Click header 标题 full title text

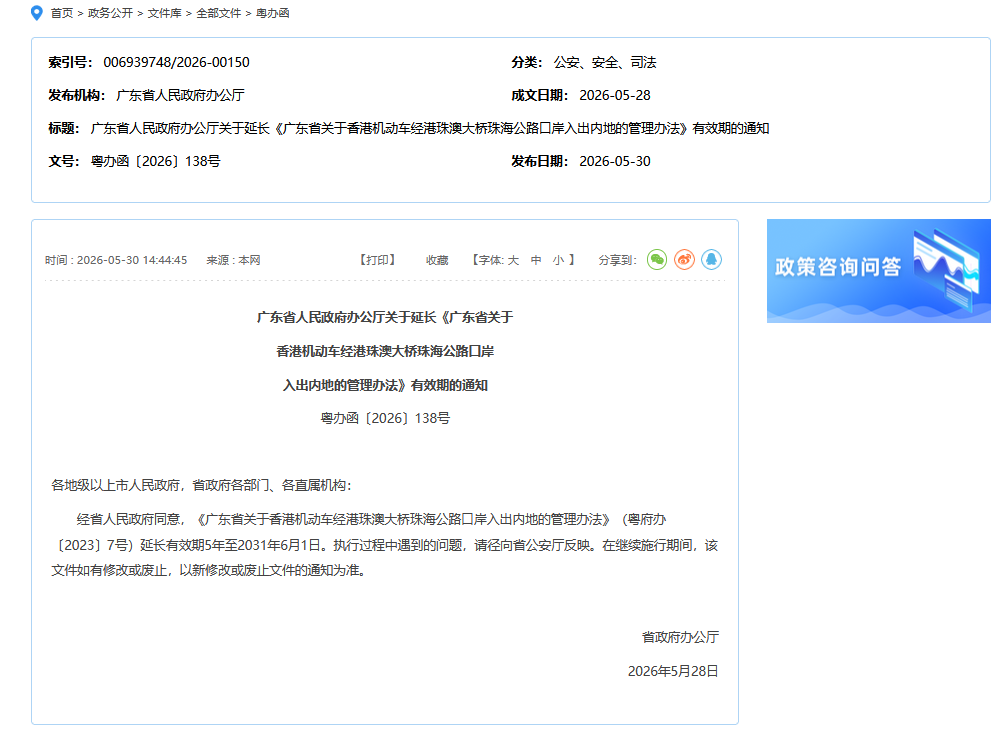(430, 128)
